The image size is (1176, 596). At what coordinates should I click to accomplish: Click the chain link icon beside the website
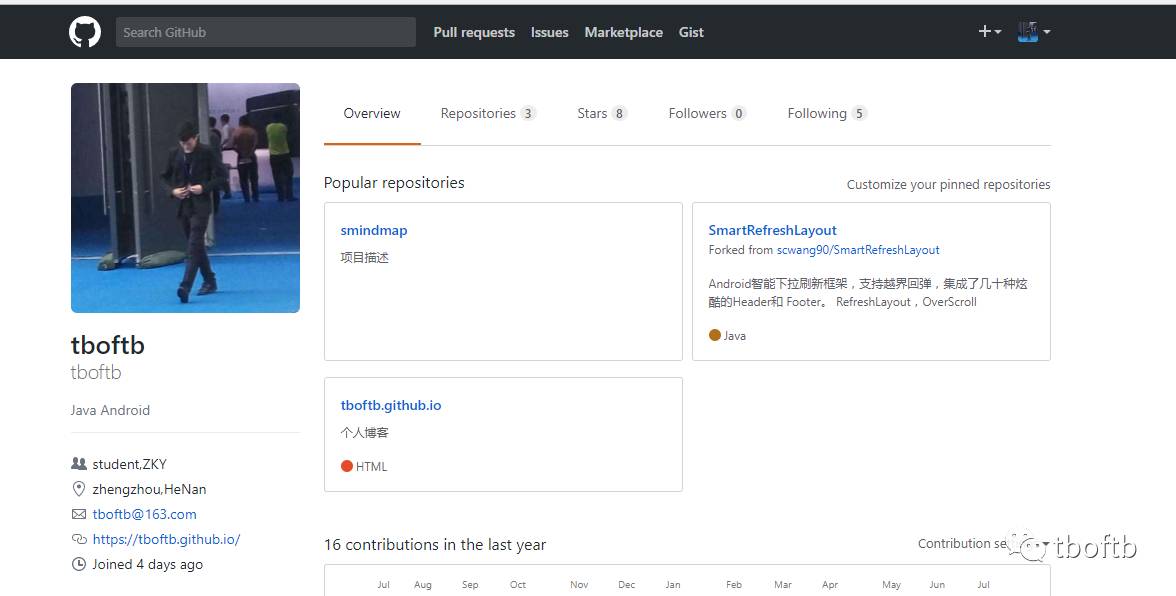(79, 539)
